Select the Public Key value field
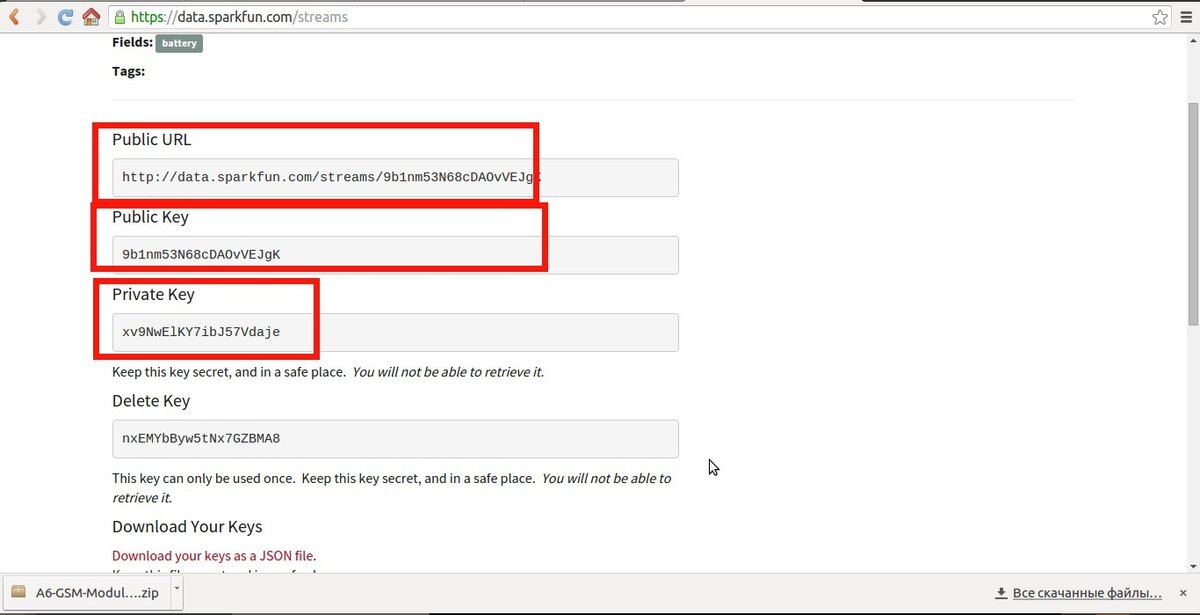Image resolution: width=1200 pixels, height=615 pixels. coord(395,255)
